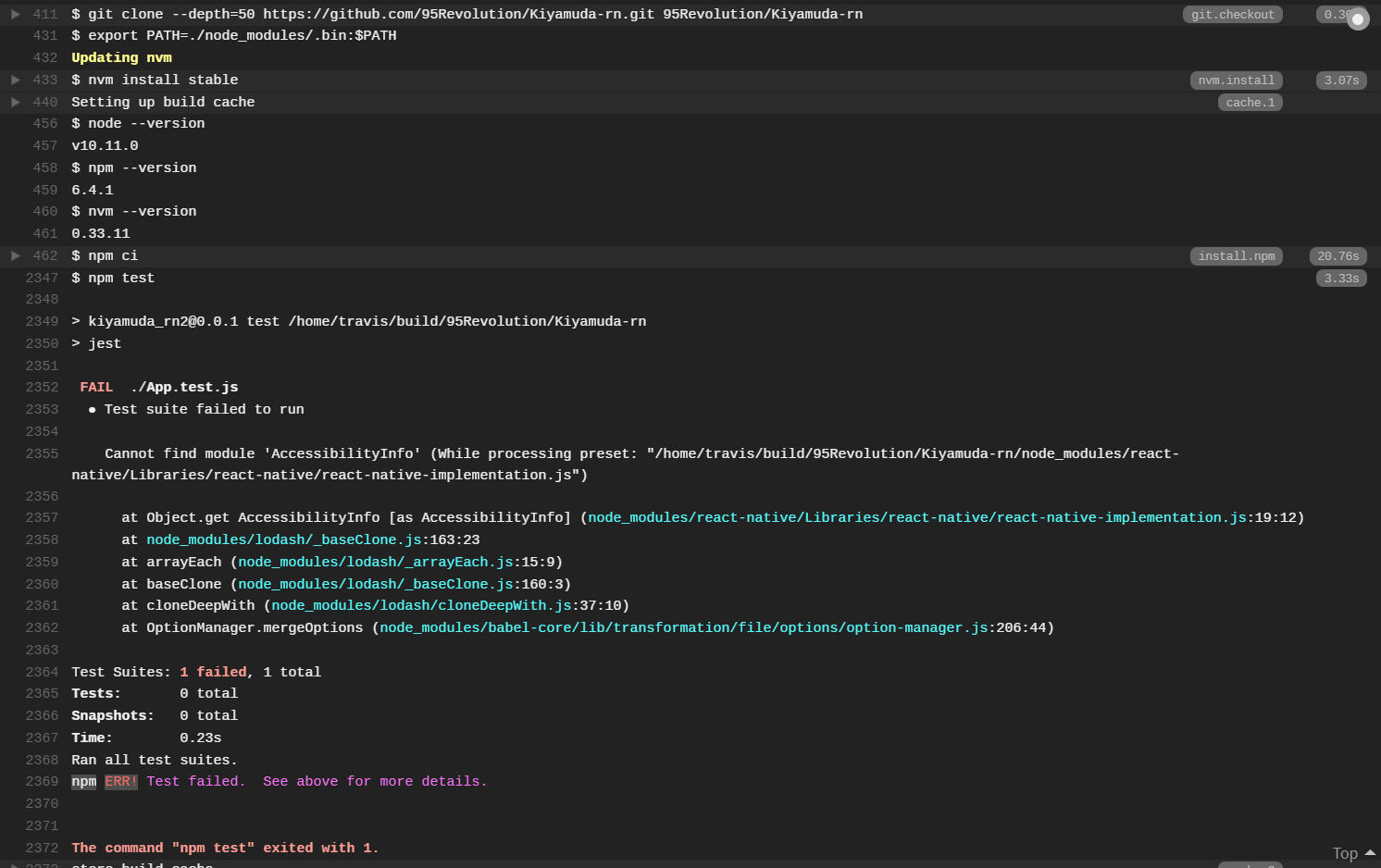Click the '1 failed' test suites count
This screenshot has width=1381, height=868.
(213, 672)
